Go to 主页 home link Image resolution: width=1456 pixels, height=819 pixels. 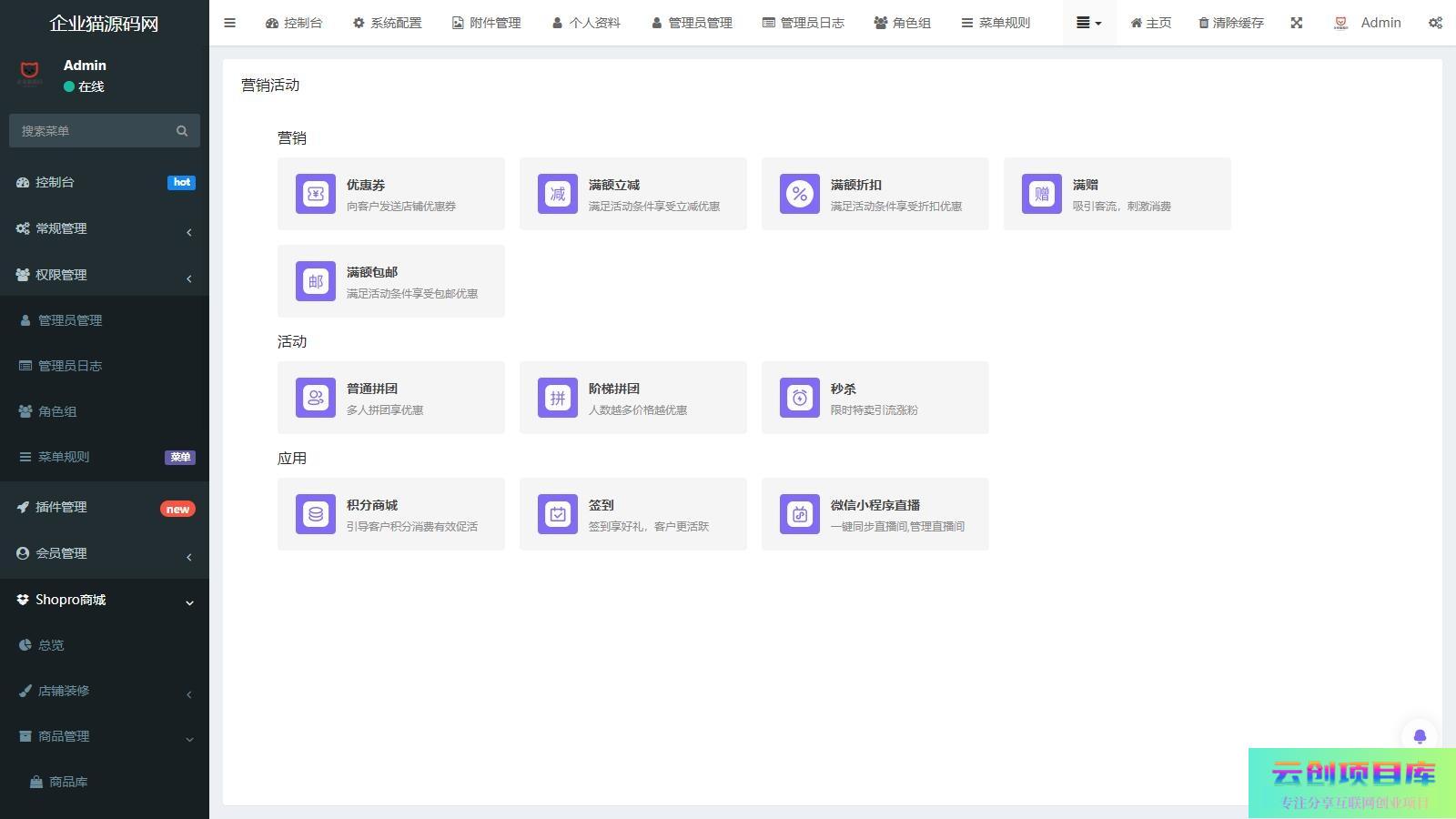(x=1150, y=23)
